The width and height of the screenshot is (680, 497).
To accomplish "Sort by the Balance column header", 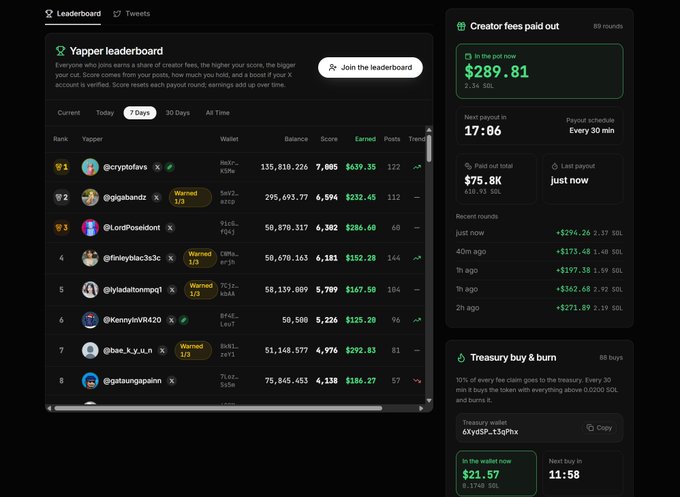I will pyautogui.click(x=296, y=139).
